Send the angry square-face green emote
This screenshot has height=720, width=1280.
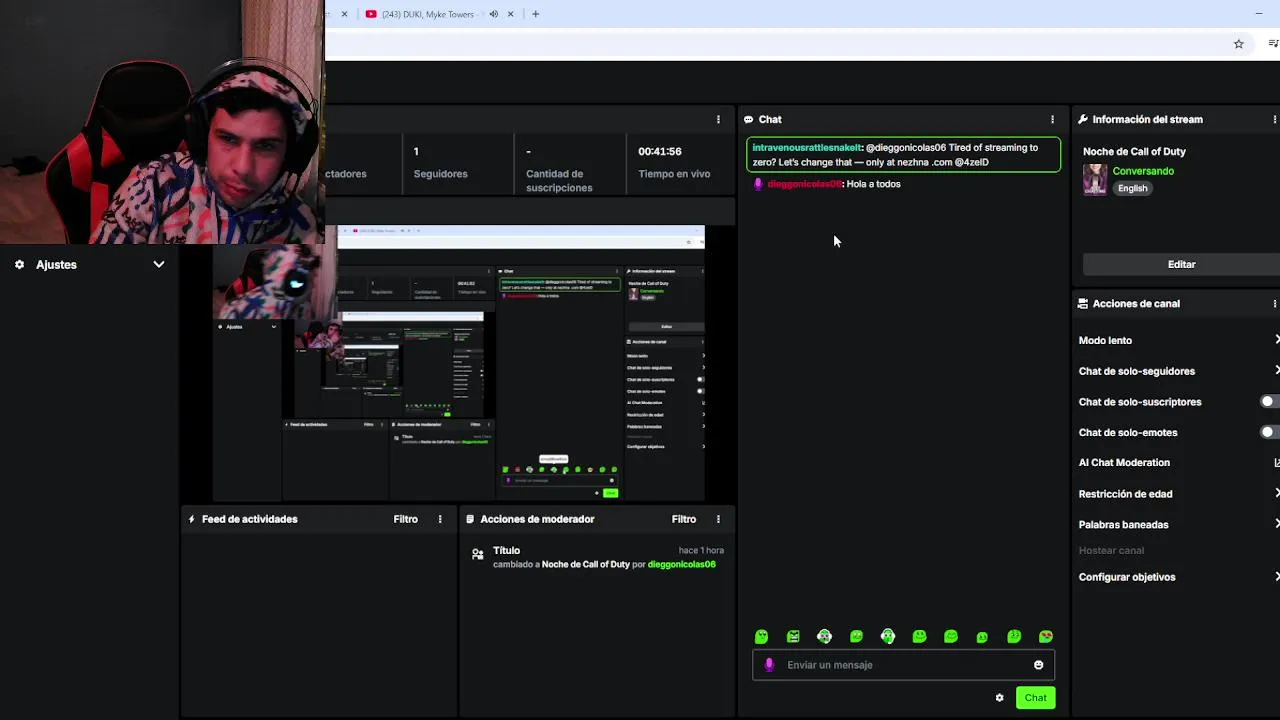793,637
